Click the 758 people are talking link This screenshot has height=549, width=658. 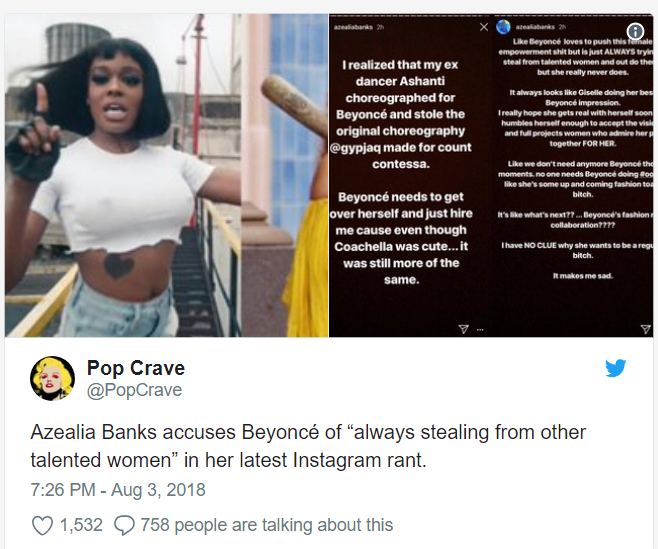266,525
